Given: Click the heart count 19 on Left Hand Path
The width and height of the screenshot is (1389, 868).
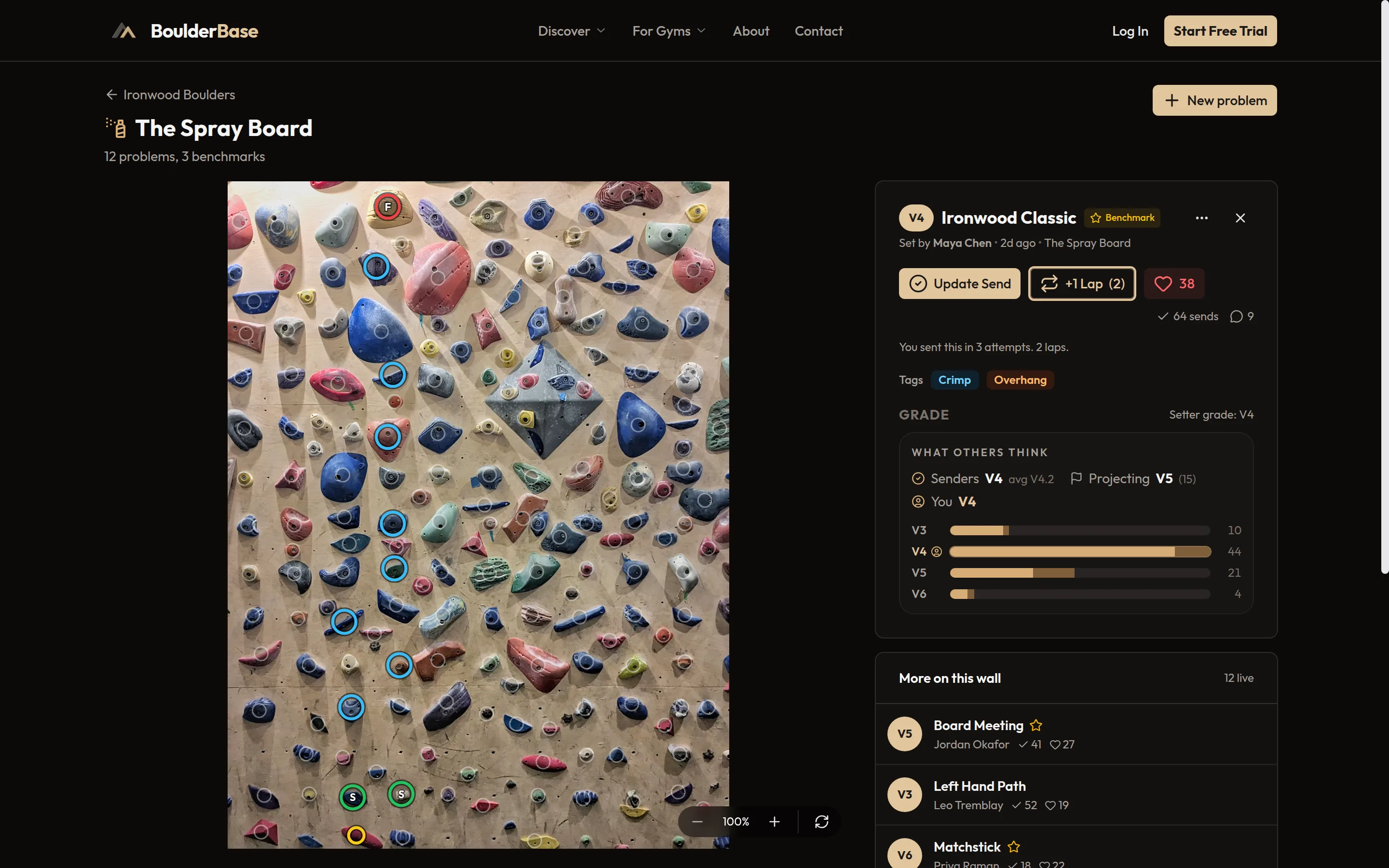Looking at the screenshot, I should pyautogui.click(x=1057, y=805).
